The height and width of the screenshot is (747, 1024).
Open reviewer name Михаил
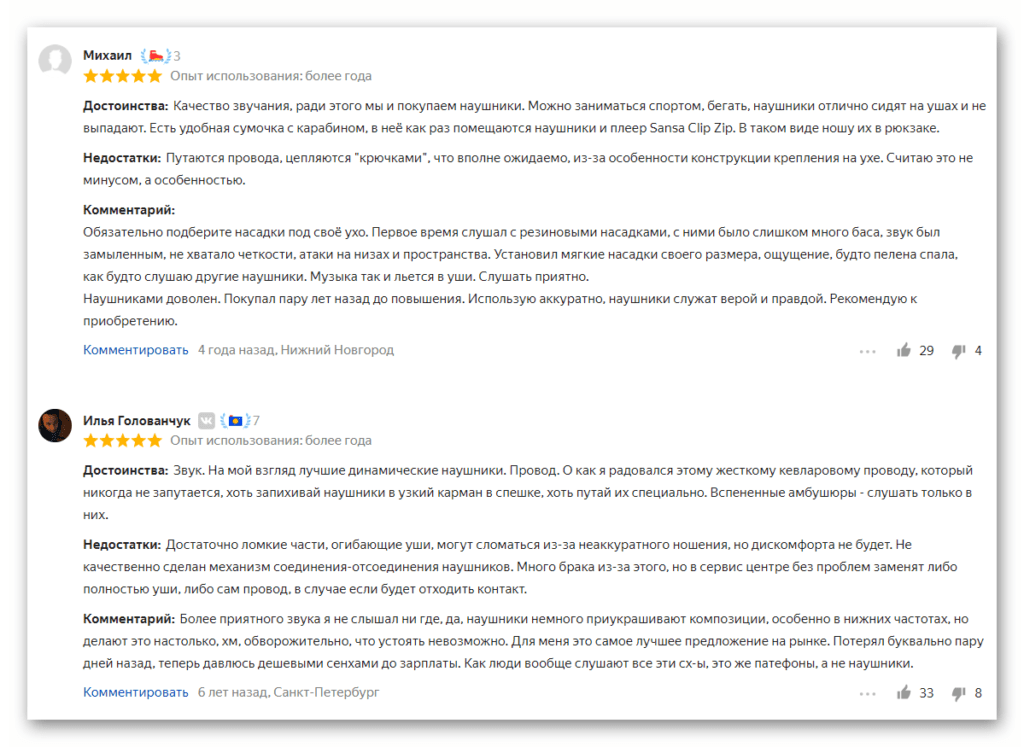[107, 56]
